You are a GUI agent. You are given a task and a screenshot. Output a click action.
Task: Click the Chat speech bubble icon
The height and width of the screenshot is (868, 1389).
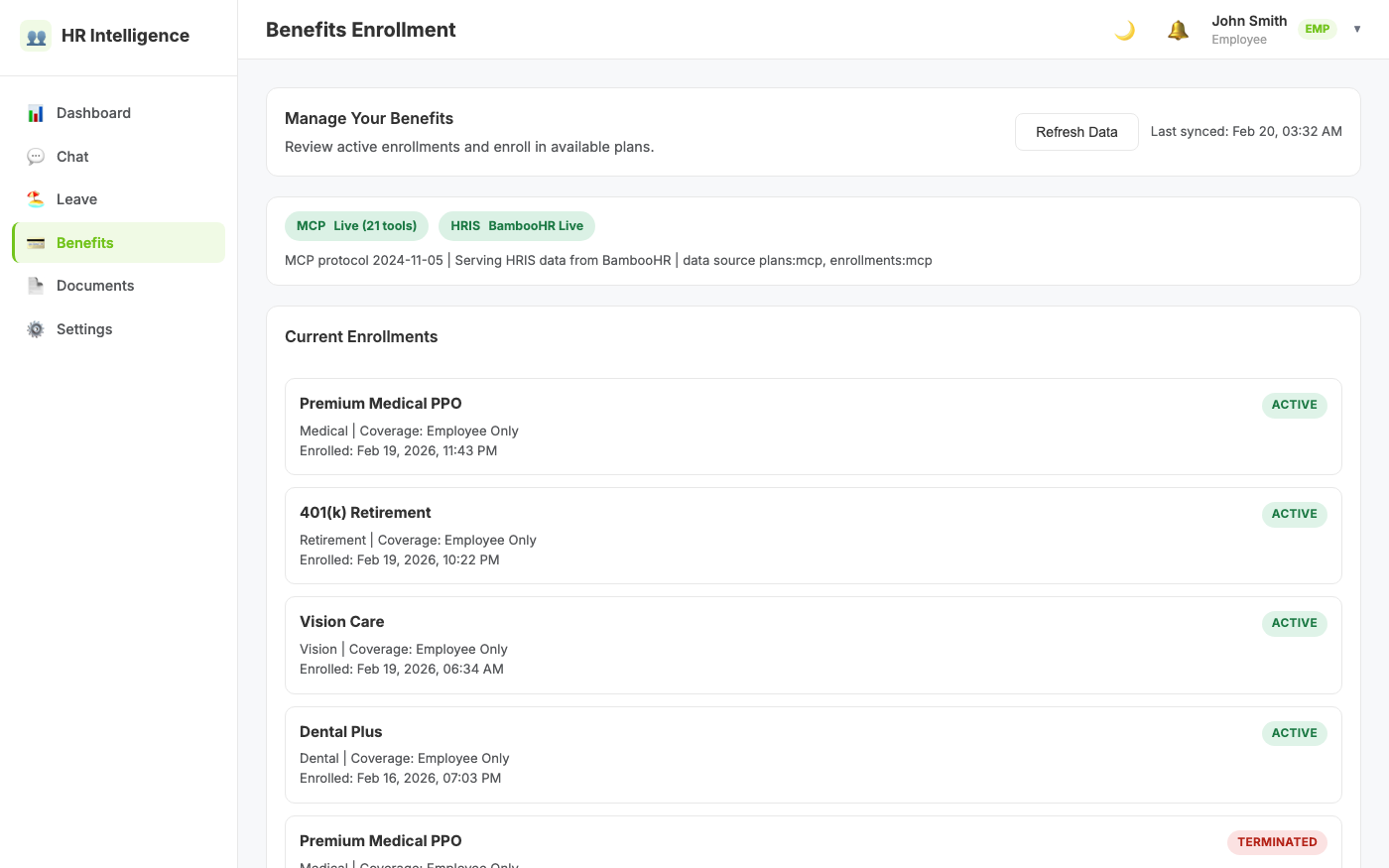pyautogui.click(x=36, y=157)
